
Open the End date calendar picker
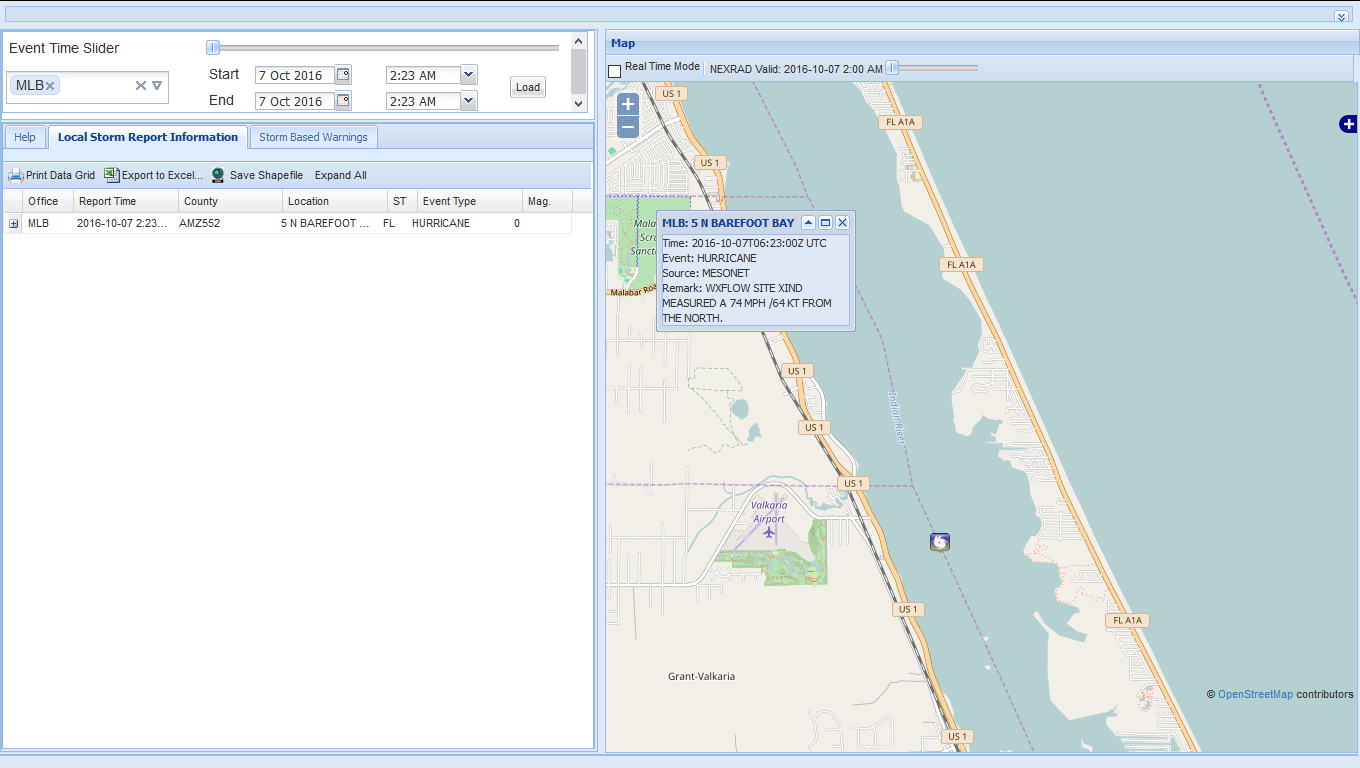pos(343,101)
